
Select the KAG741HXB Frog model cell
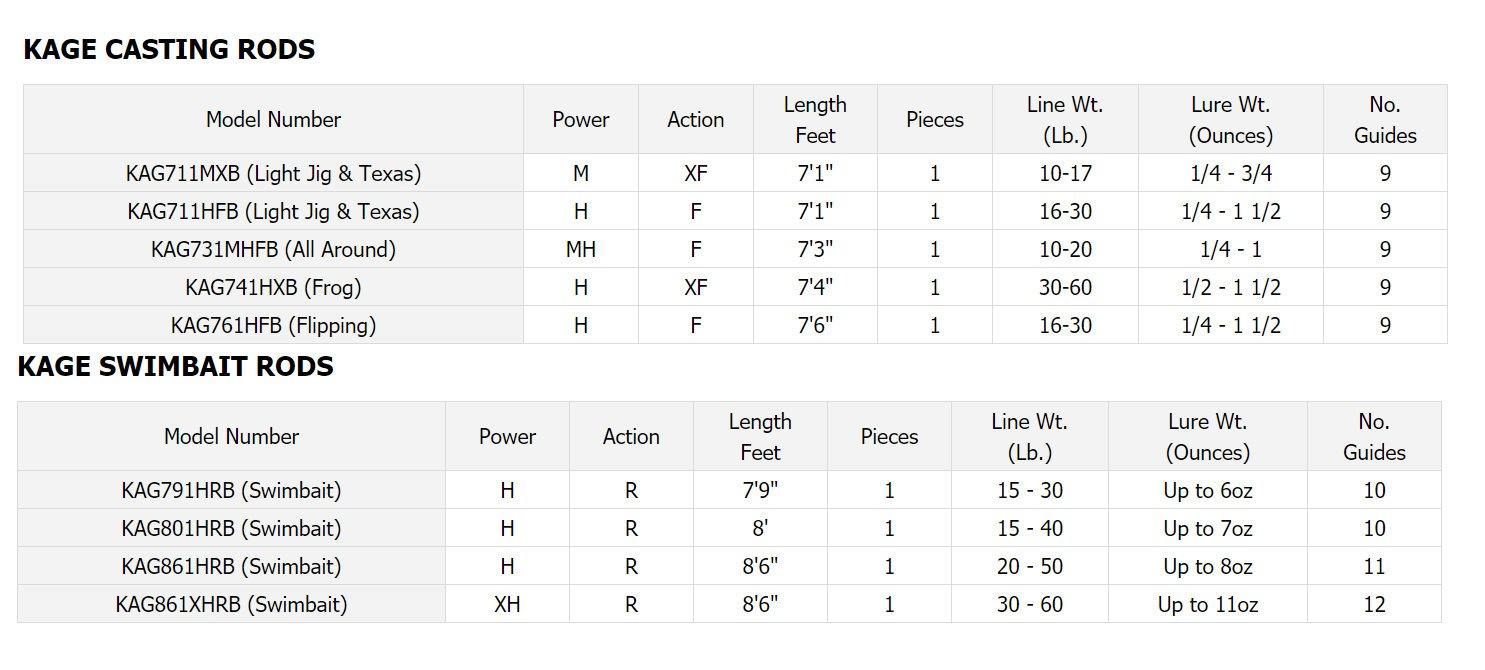pyautogui.click(x=273, y=287)
